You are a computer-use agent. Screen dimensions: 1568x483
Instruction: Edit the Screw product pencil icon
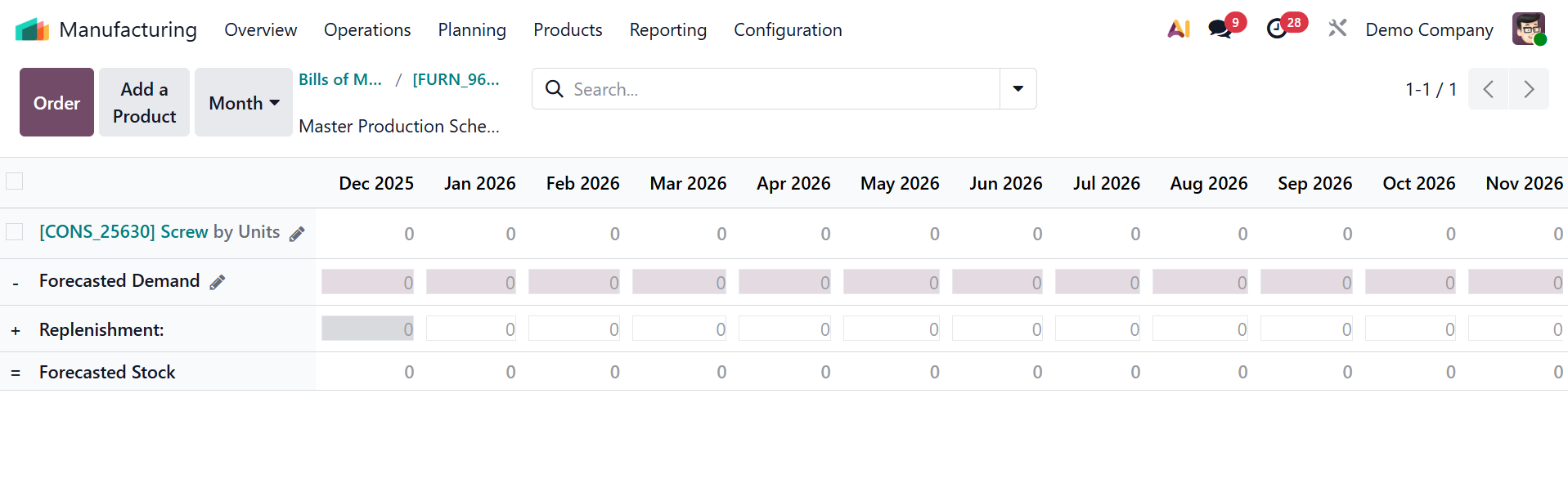298,234
